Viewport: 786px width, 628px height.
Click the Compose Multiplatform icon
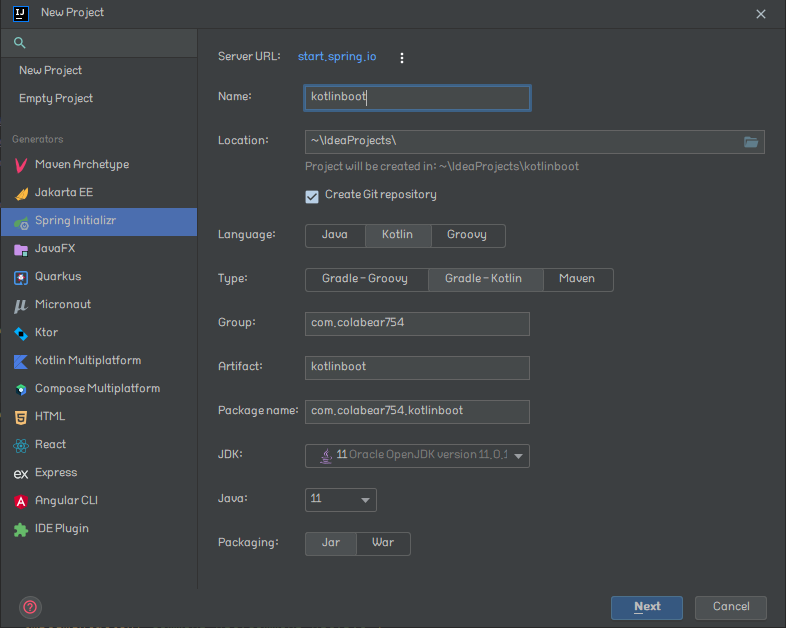point(21,389)
